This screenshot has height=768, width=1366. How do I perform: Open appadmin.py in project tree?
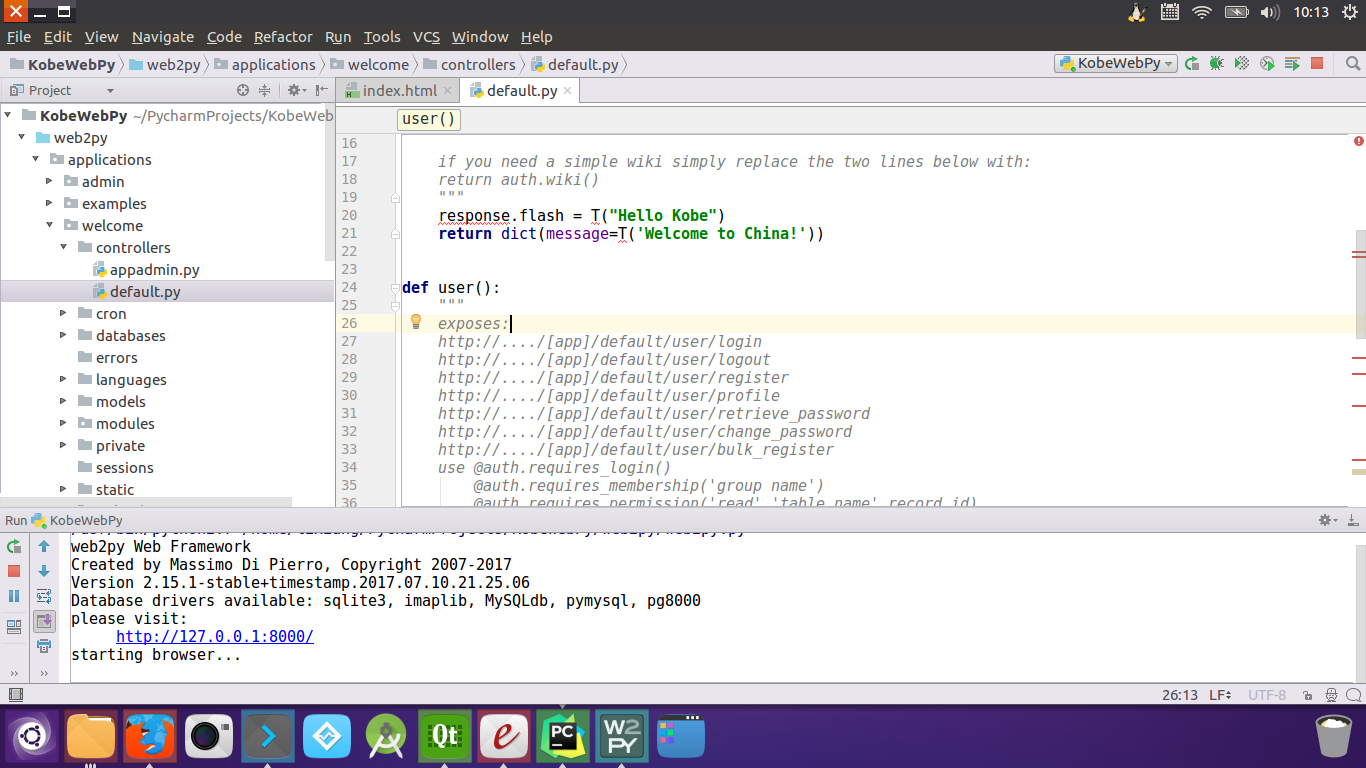[147, 270]
